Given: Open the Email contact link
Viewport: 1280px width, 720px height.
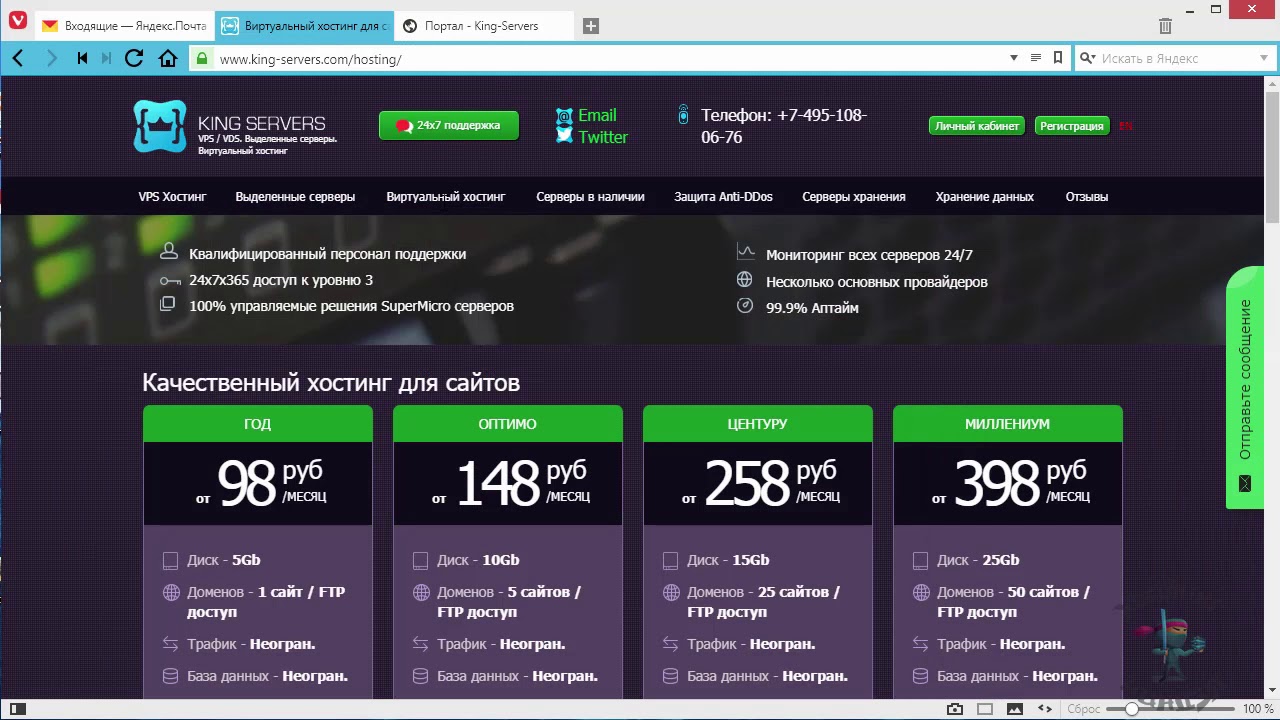Looking at the screenshot, I should [x=597, y=115].
